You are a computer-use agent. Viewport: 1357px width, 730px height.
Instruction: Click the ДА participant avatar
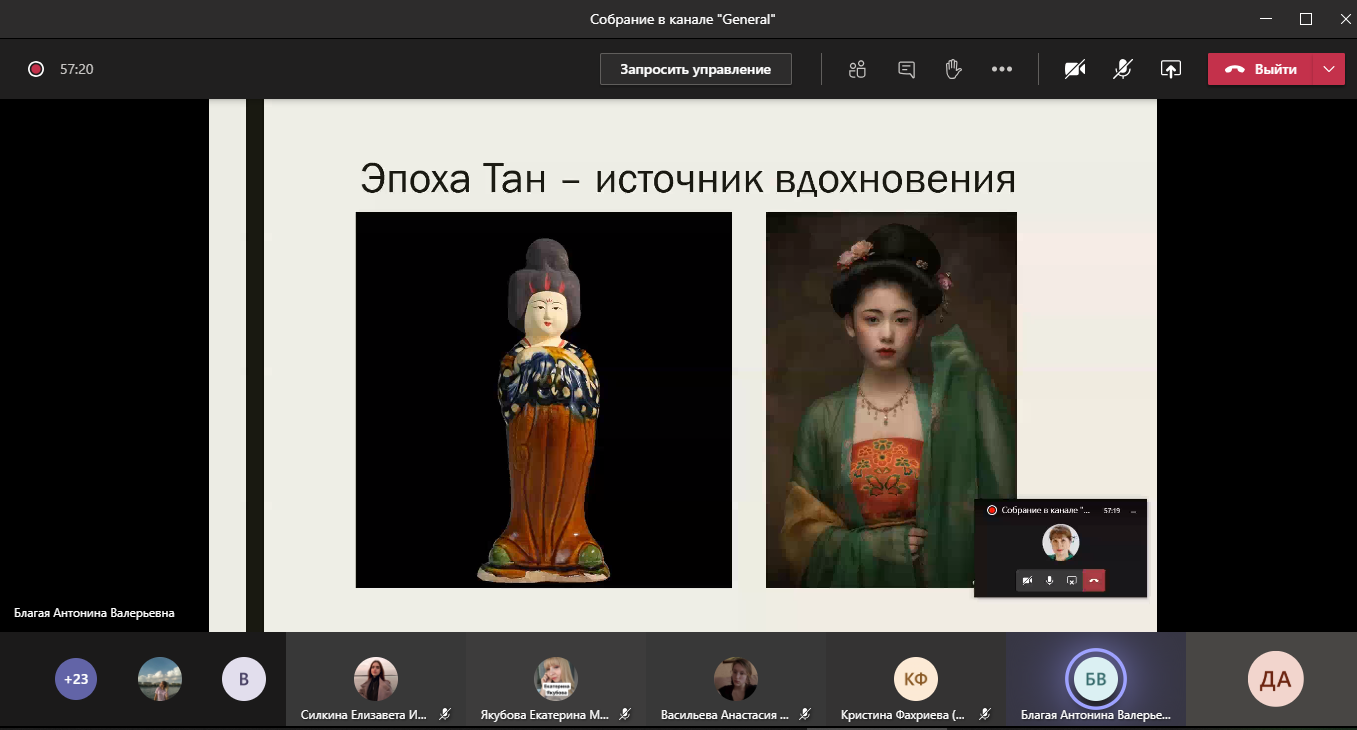pos(1275,680)
